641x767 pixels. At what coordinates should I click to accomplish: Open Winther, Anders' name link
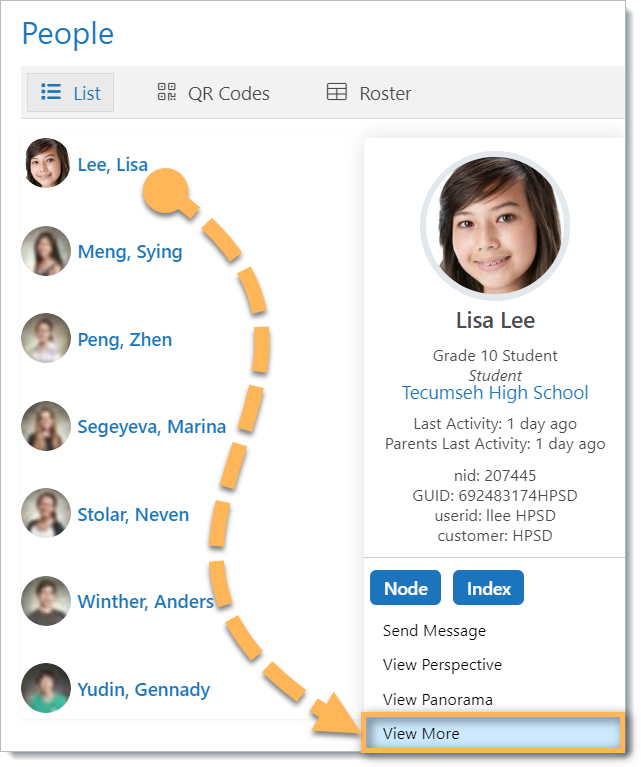pyautogui.click(x=146, y=602)
